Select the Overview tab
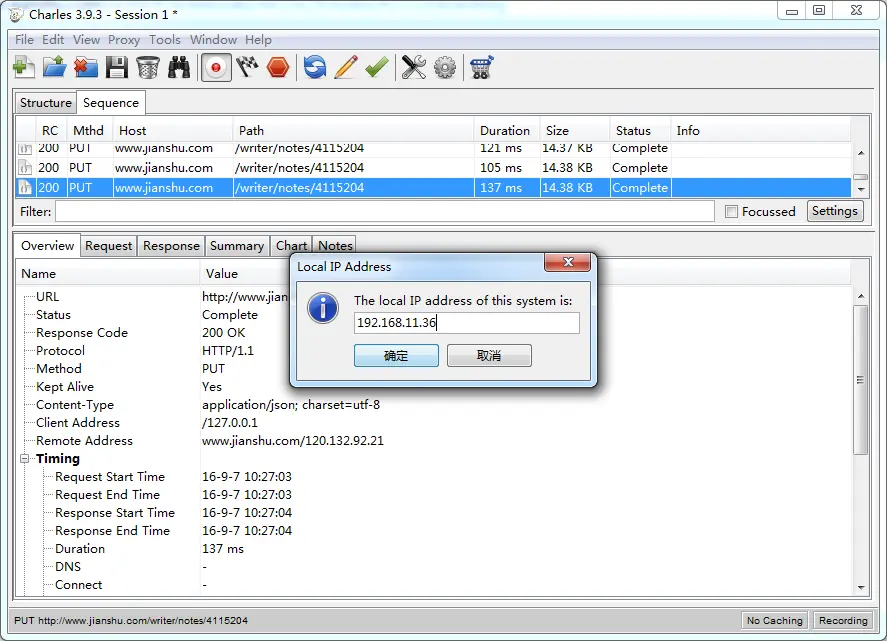 click(48, 246)
